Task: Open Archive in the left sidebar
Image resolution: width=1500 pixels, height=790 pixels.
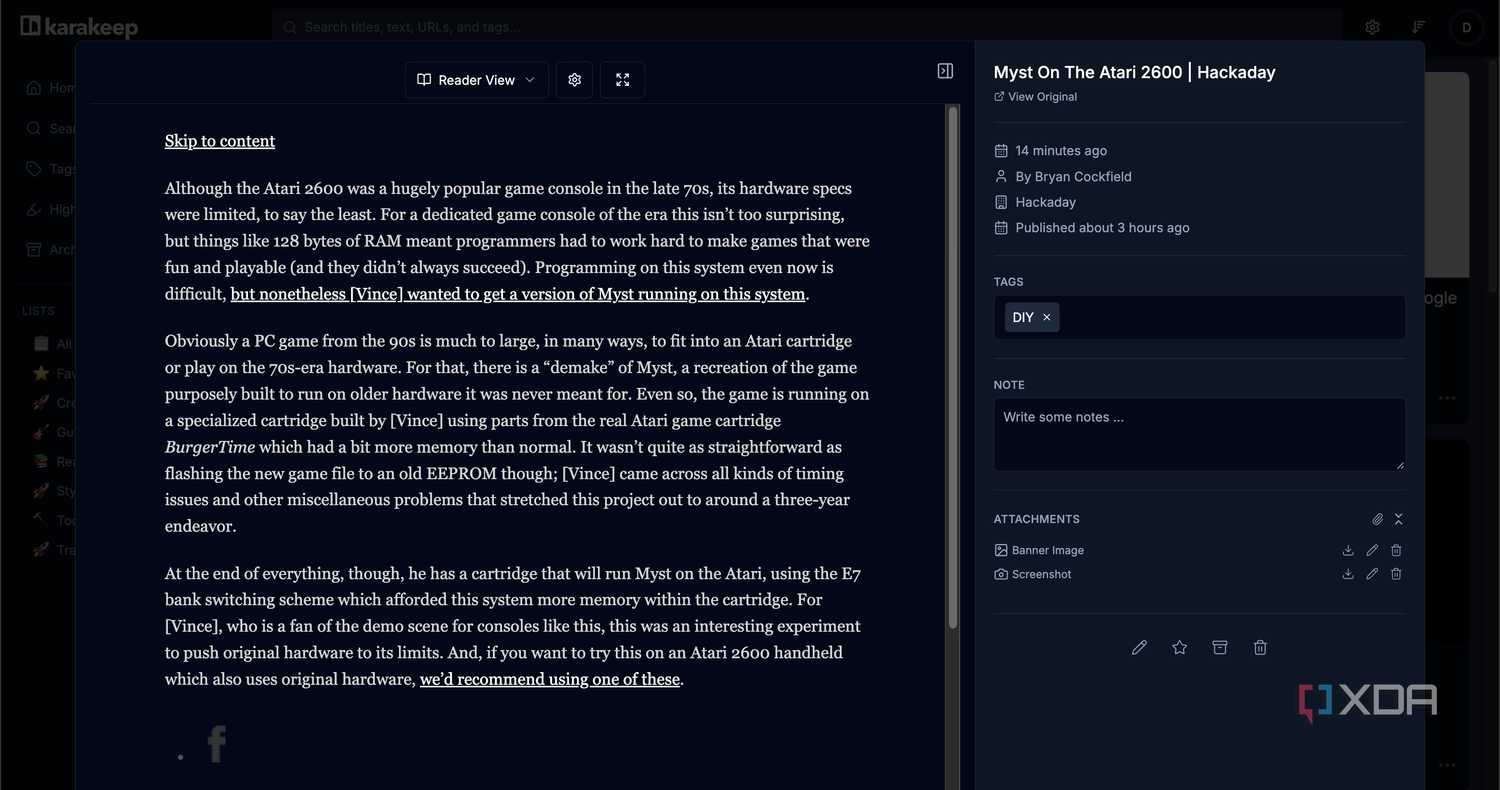Action: [x=50, y=249]
